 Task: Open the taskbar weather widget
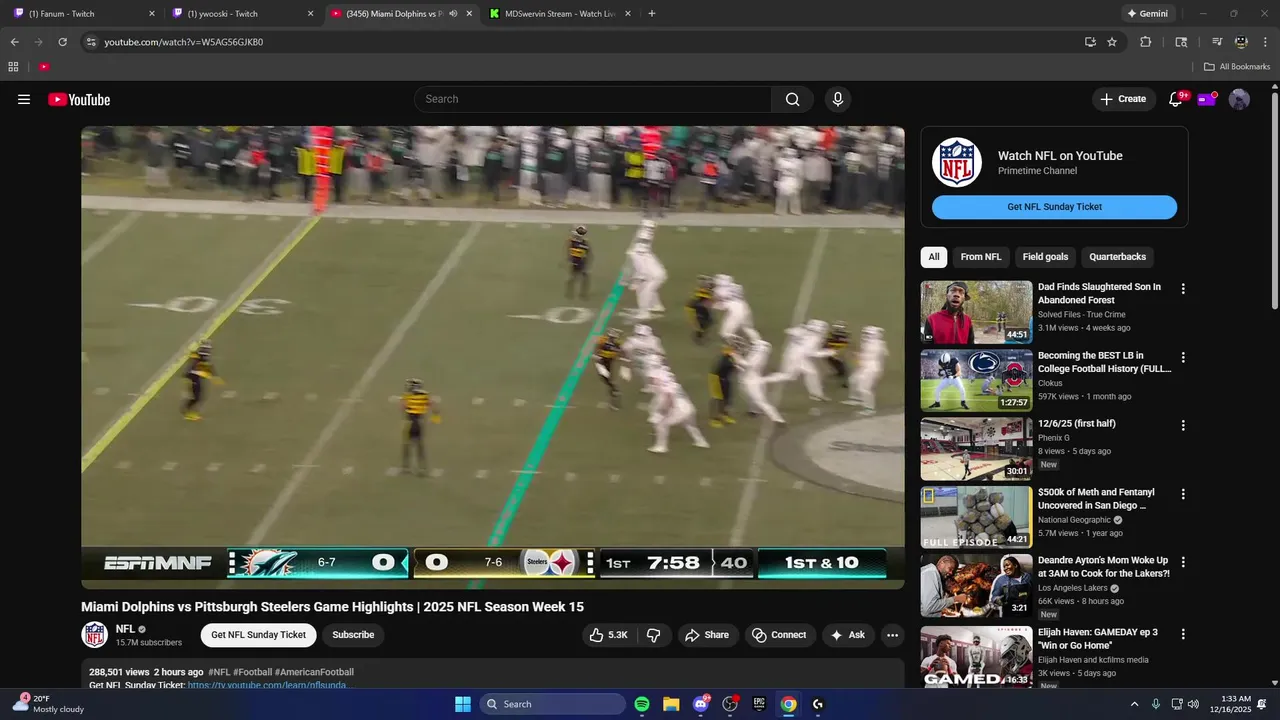click(x=48, y=704)
